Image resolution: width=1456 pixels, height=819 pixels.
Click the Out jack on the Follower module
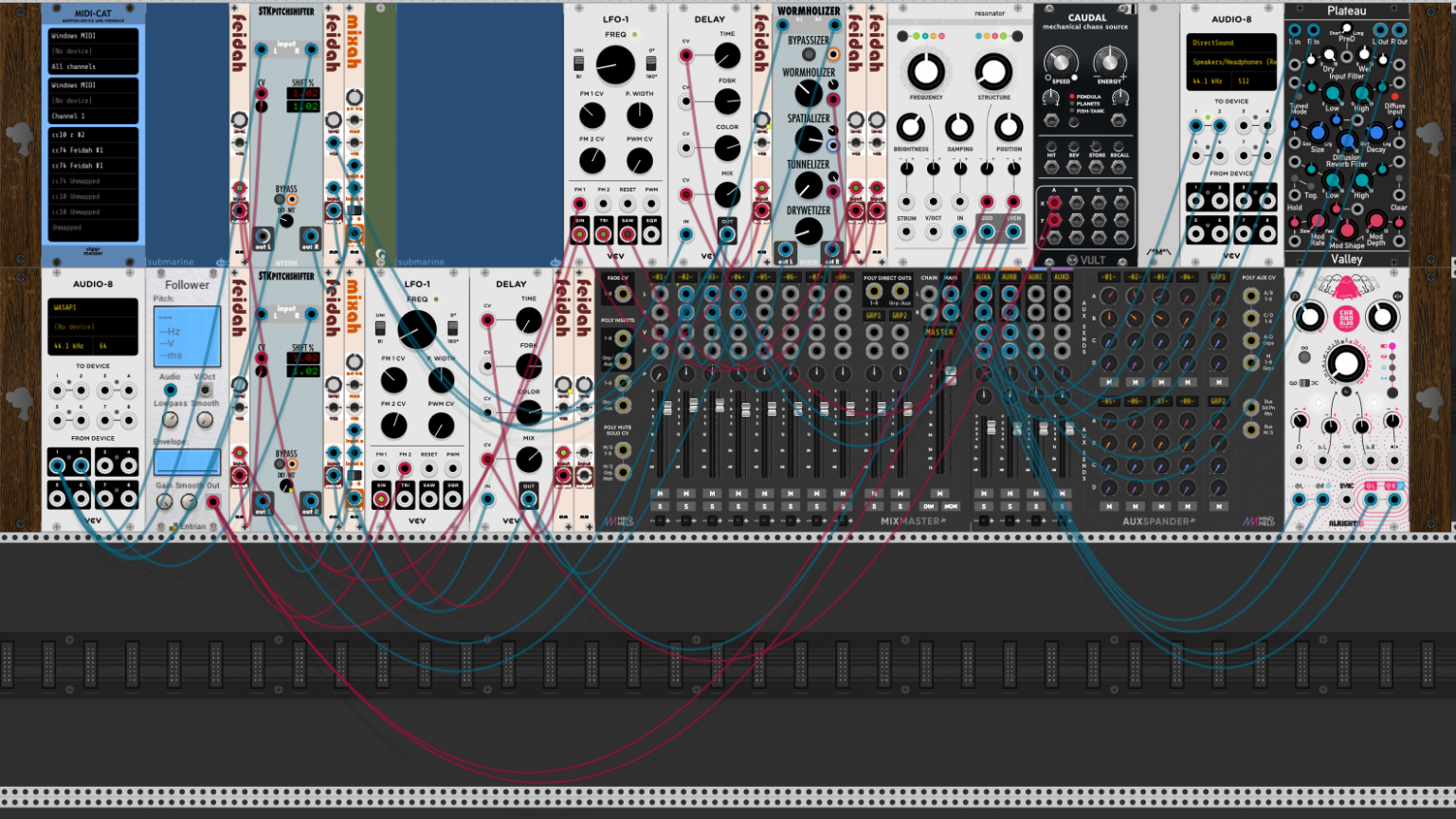coord(213,502)
